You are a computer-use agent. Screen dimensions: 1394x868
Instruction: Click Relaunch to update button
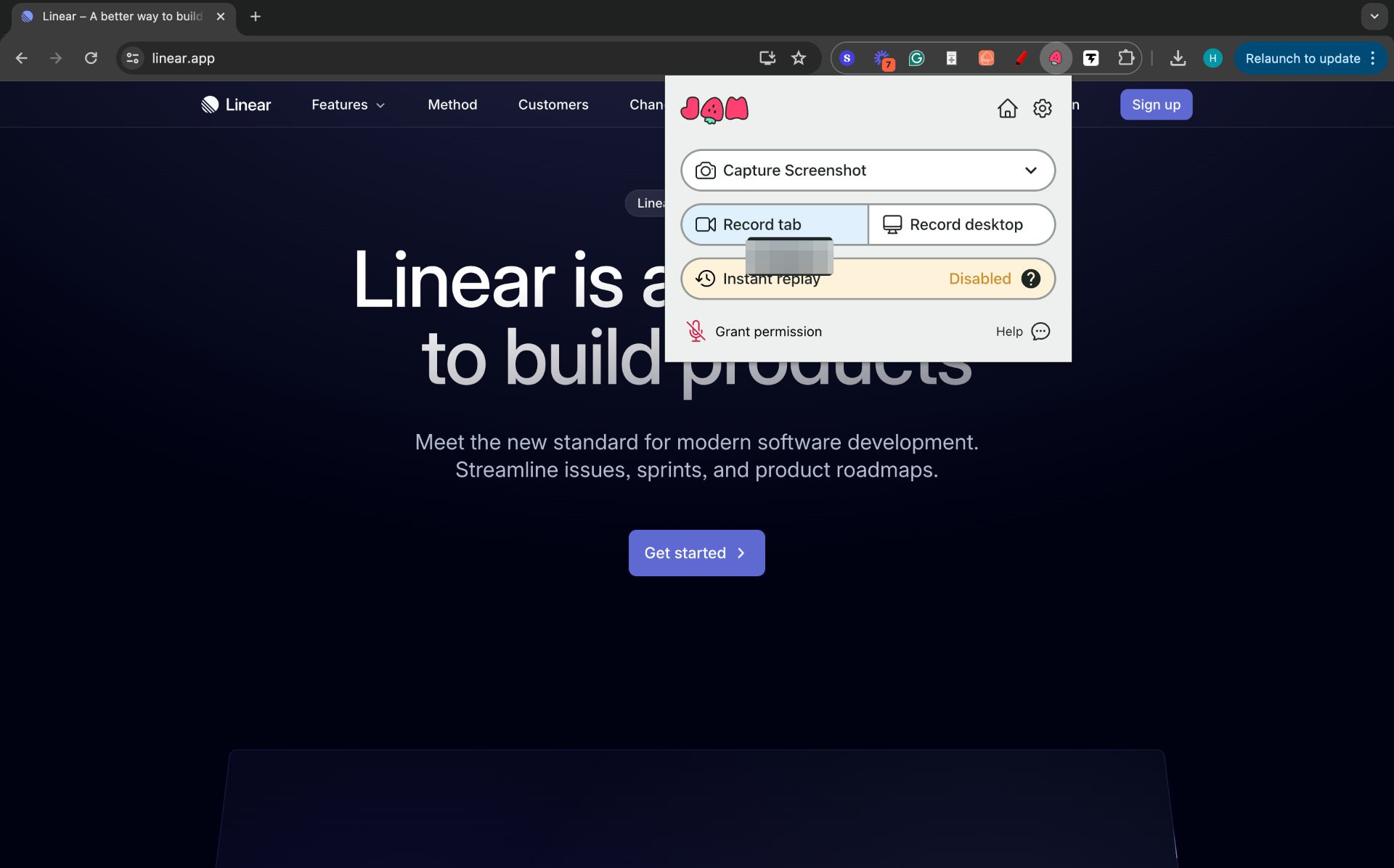1303,58
